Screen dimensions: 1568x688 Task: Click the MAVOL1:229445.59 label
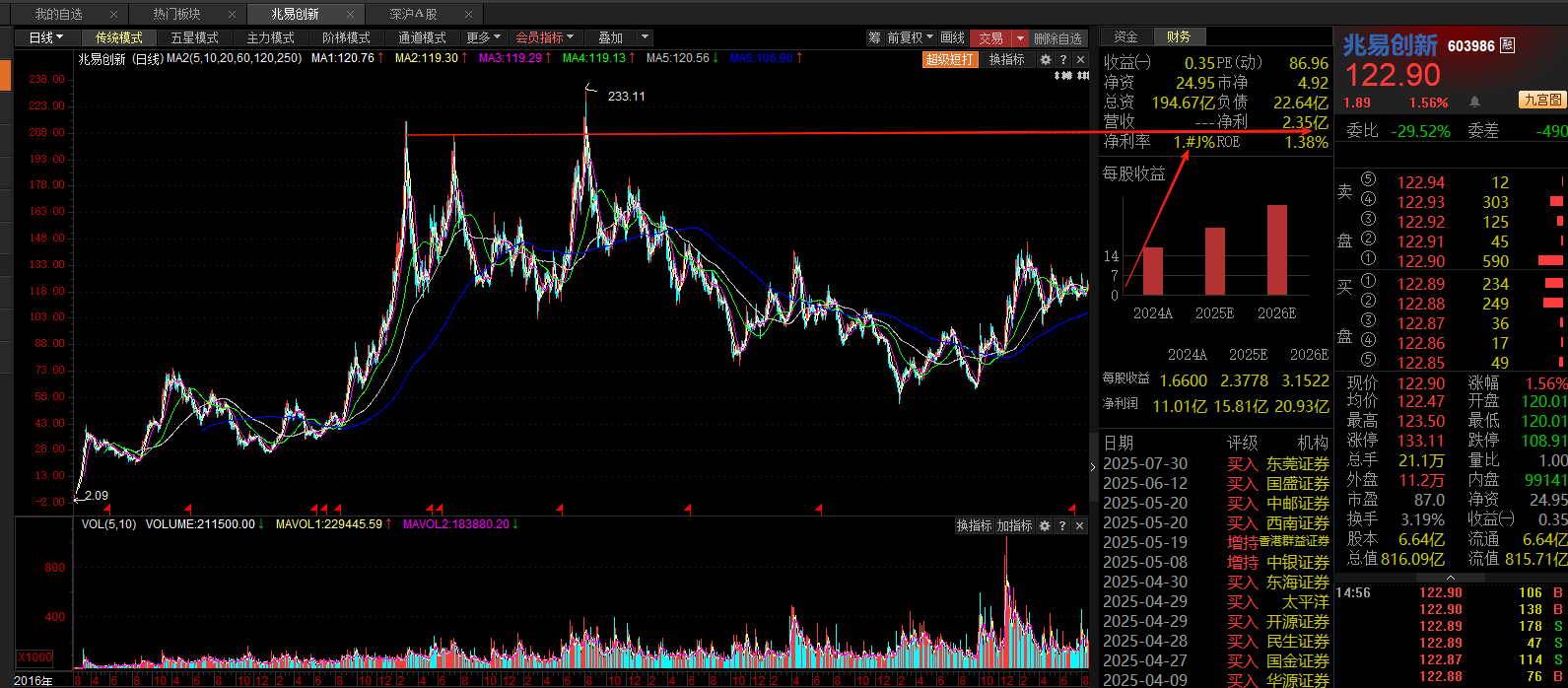click(329, 524)
